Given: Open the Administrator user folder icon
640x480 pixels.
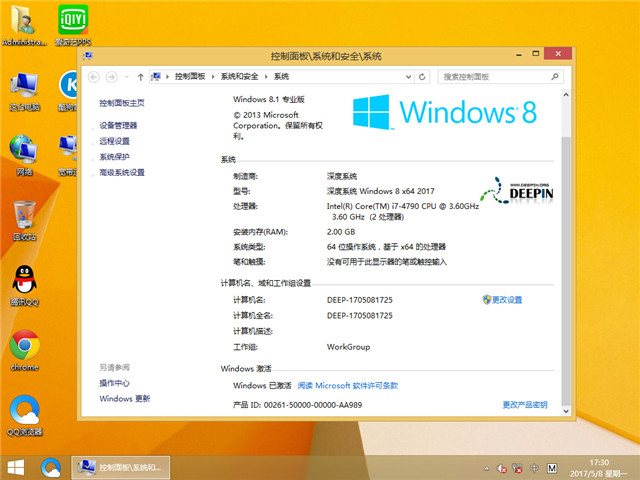Looking at the screenshot, I should (x=24, y=20).
